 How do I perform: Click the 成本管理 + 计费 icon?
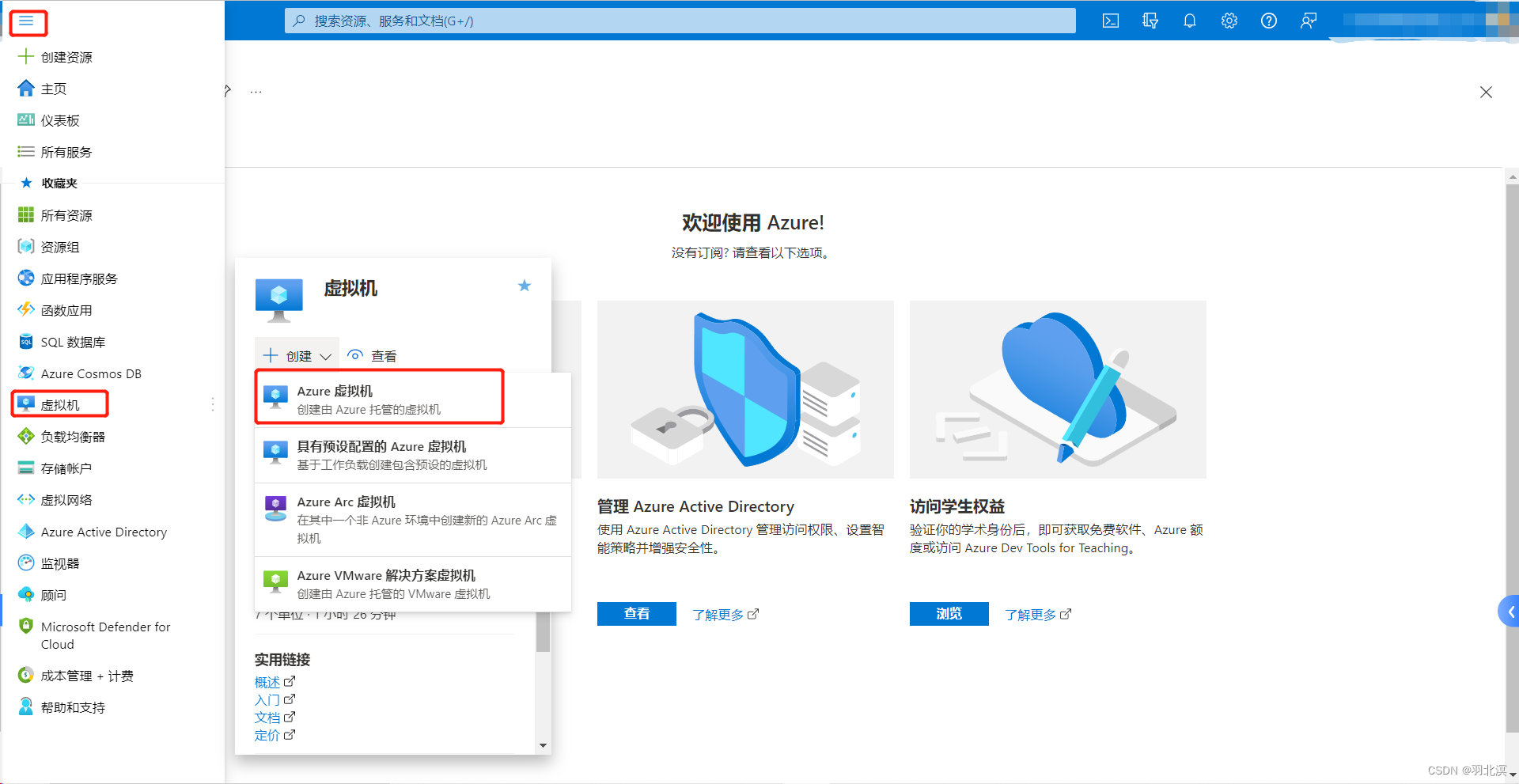point(26,676)
